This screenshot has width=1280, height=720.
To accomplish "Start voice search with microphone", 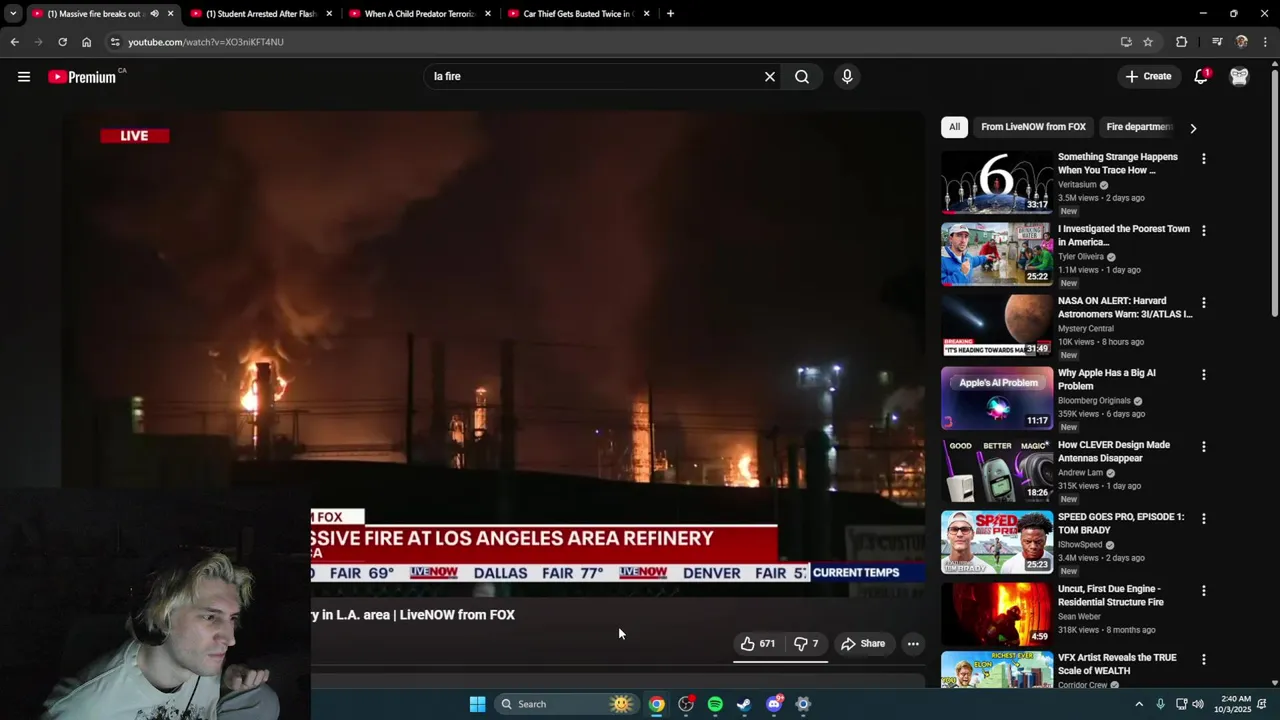I will 847,77.
